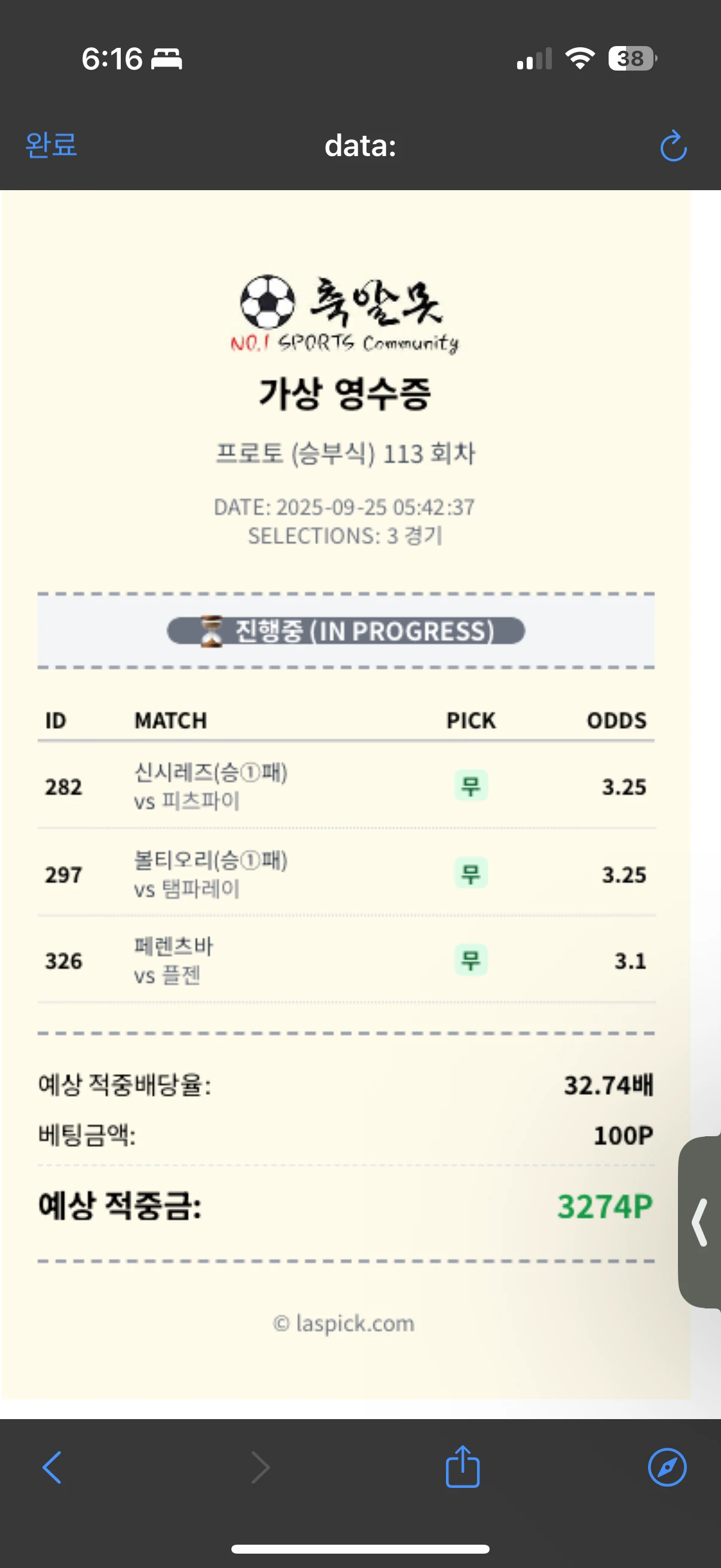Tap the 무 pick for match 297

pos(471,874)
